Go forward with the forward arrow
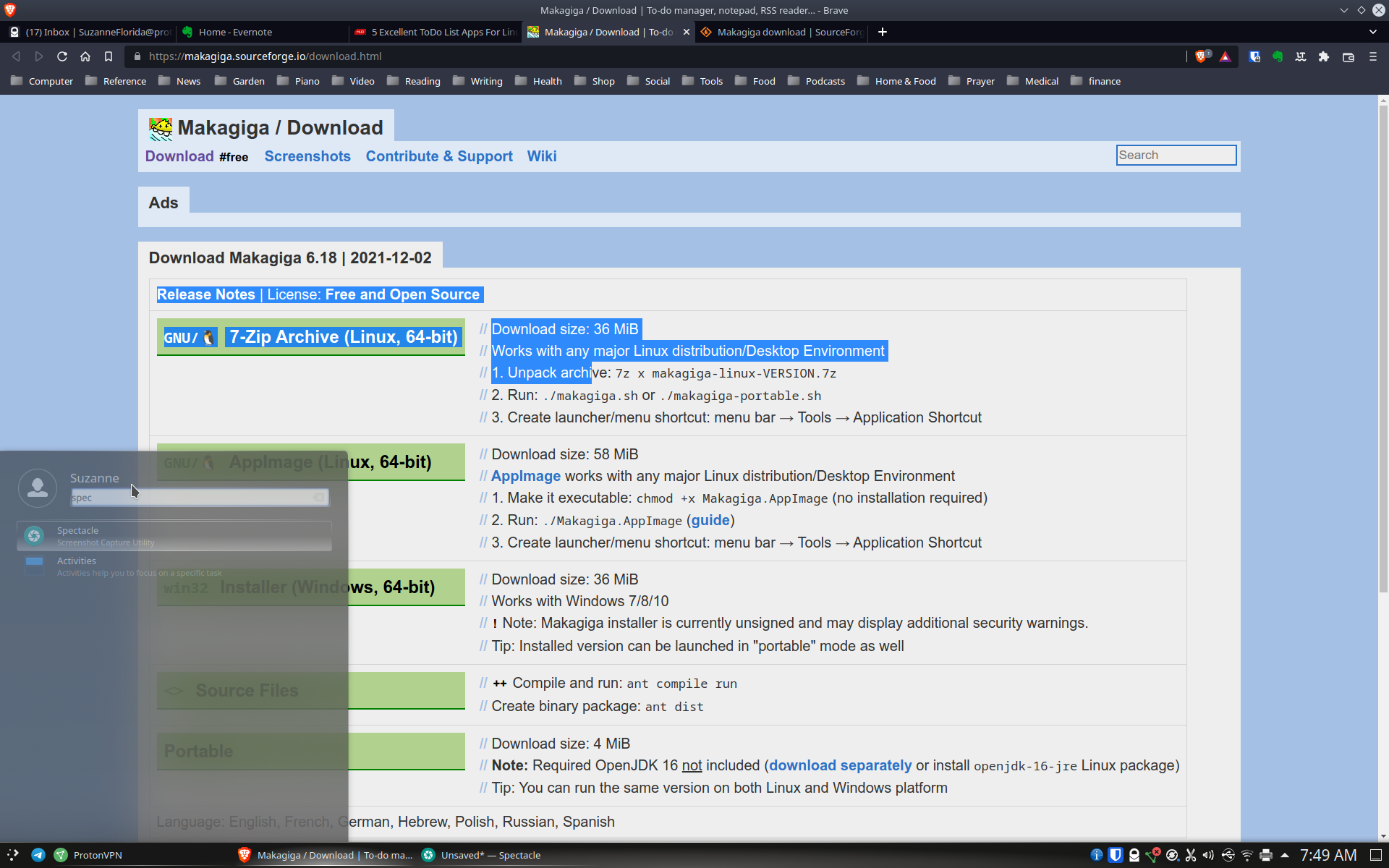Screen dimensions: 1389x868 [x=39, y=56]
